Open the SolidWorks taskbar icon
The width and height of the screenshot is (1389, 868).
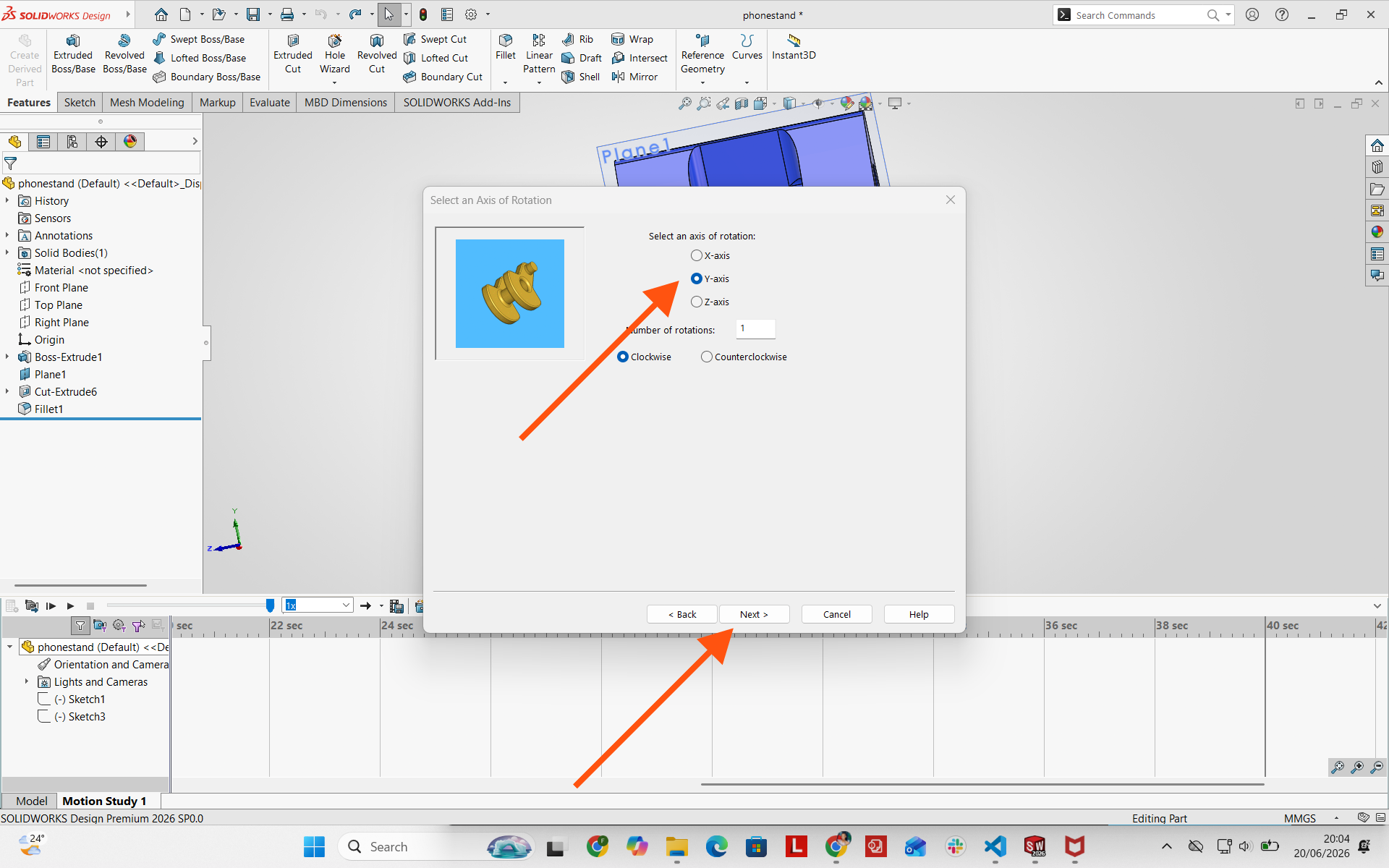1035,846
